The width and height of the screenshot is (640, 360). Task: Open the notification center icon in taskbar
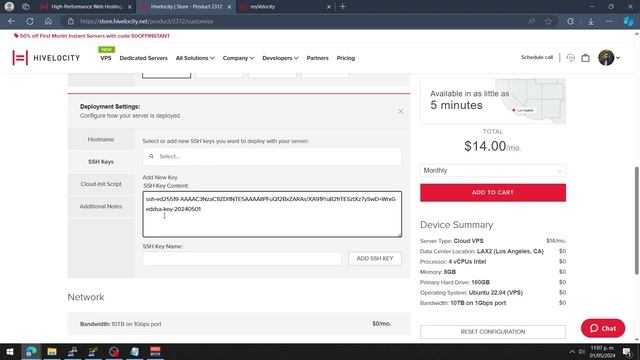click(627, 351)
